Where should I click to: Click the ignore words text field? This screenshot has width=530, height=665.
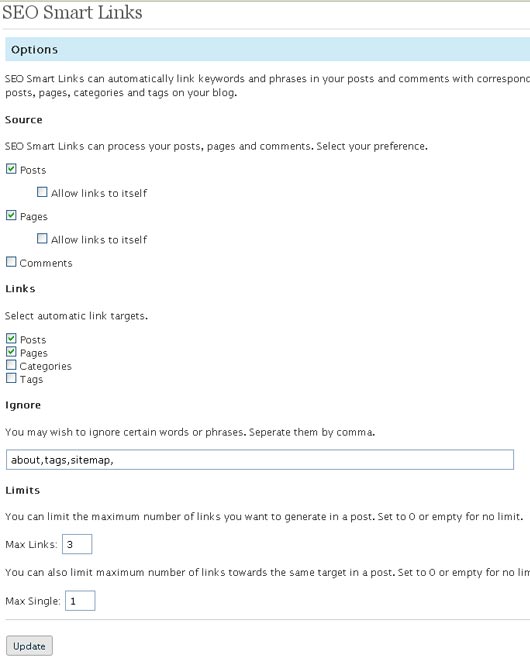tap(260, 460)
